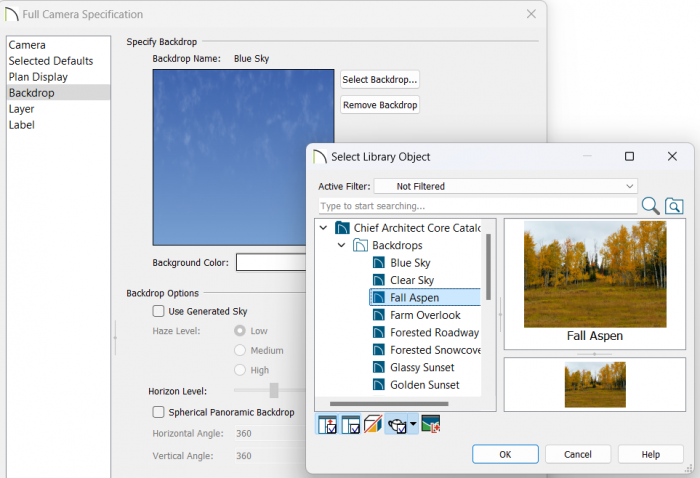
Task: Click the library tree horizontal scrollbar
Action: [389, 404]
